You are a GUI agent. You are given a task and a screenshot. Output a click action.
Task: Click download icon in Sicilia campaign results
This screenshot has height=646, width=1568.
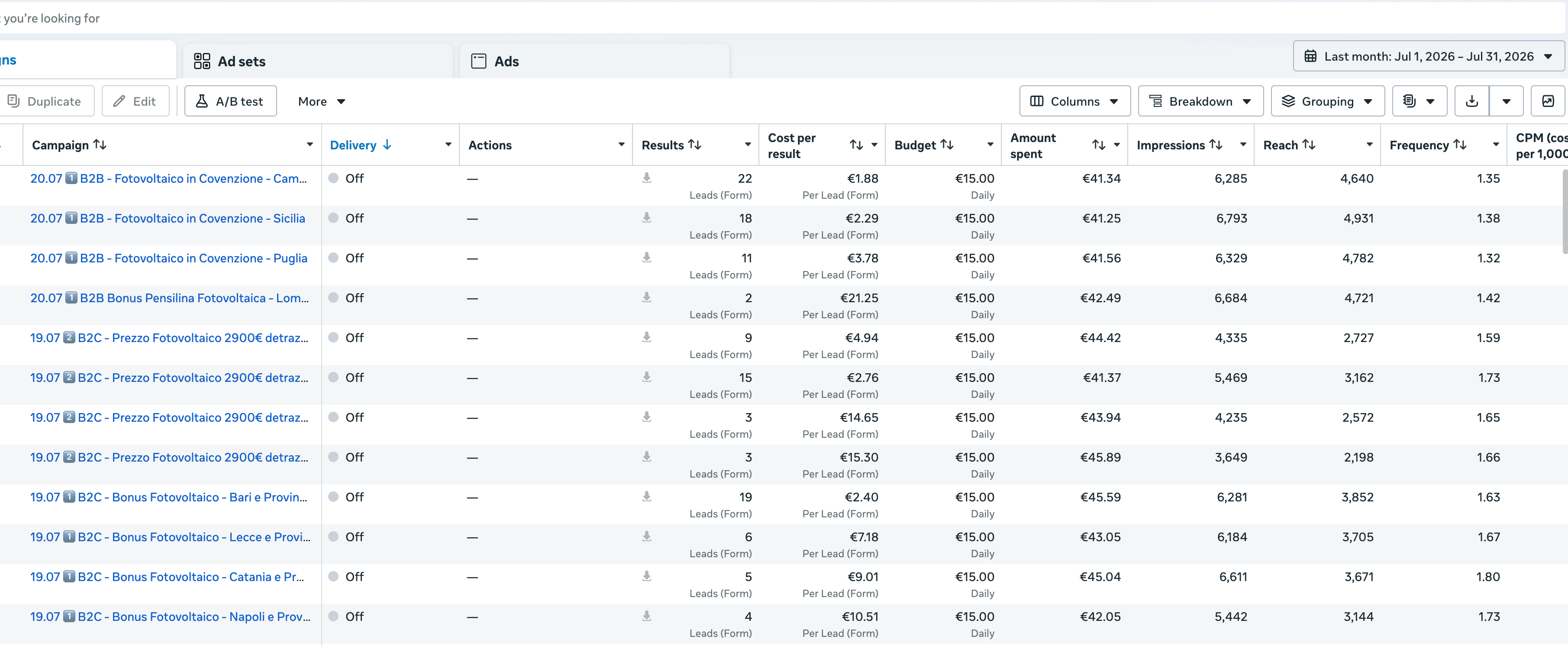tap(646, 217)
